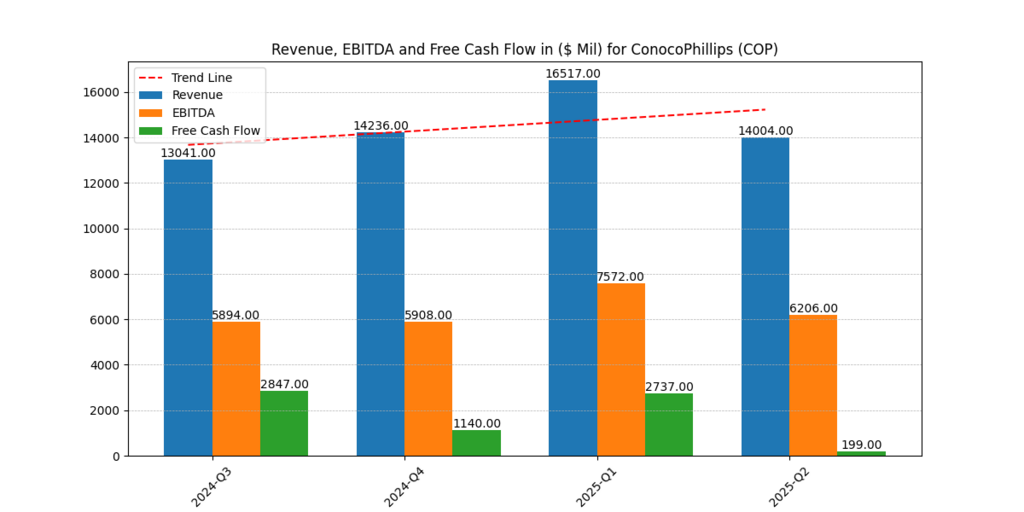1024x512 pixels.
Task: Click the 14004.00 data label
Action: (765, 131)
